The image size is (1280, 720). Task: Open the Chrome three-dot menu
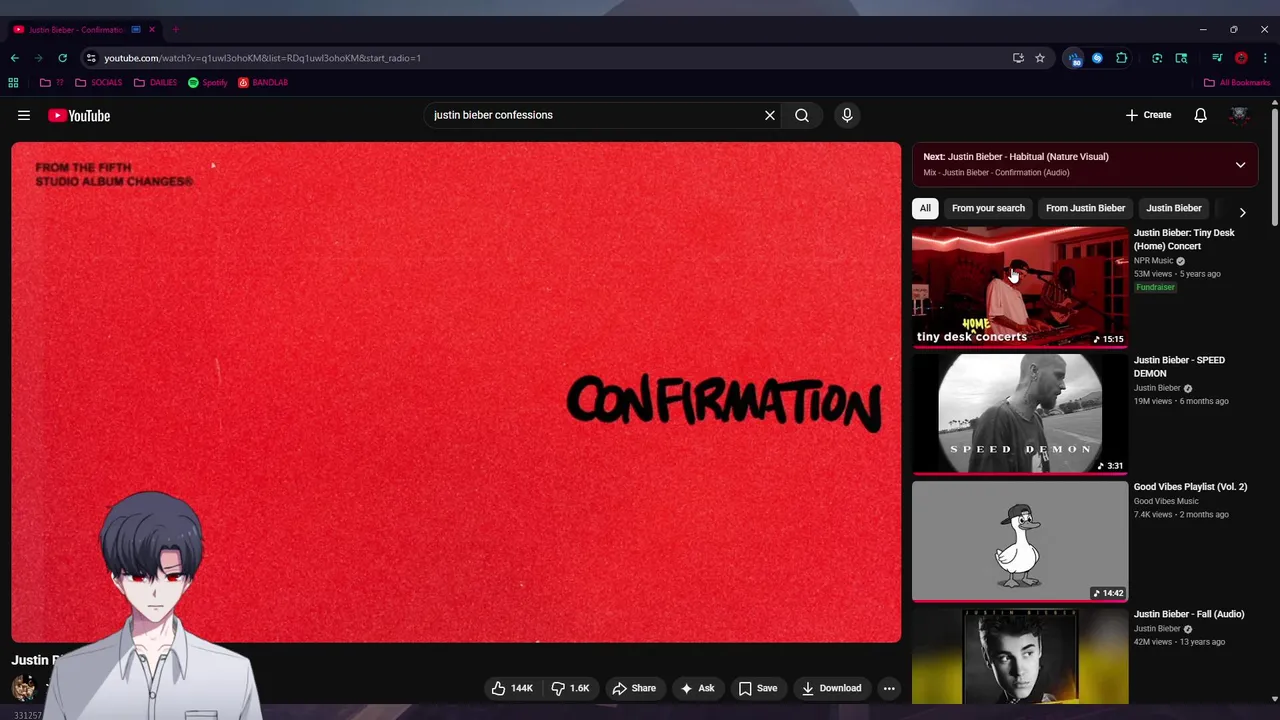coord(1265,58)
